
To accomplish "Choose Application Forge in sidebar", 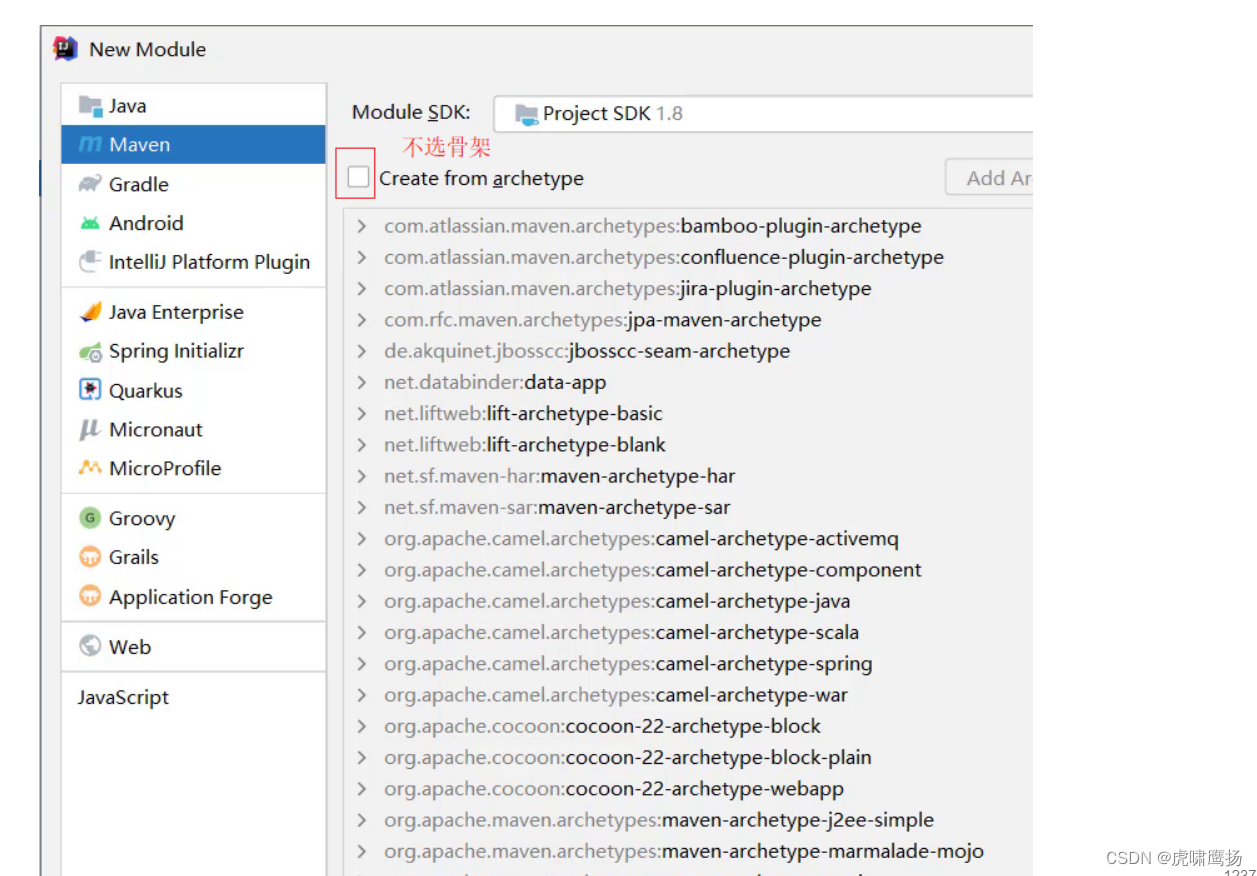I will coord(194,597).
